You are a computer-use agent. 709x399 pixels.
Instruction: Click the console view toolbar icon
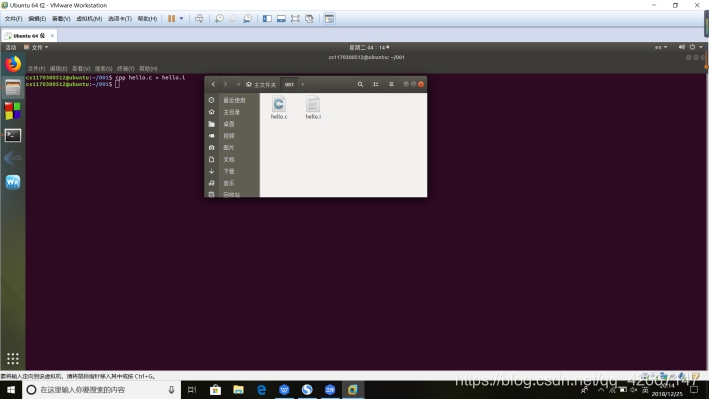click(x=329, y=19)
